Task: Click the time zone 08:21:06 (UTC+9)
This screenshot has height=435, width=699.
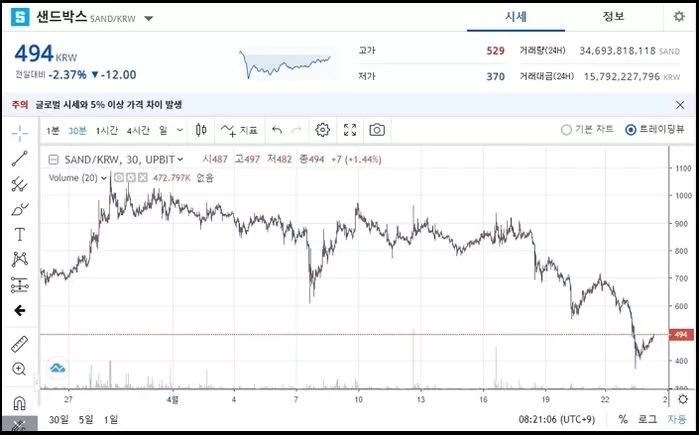Action: point(556,419)
